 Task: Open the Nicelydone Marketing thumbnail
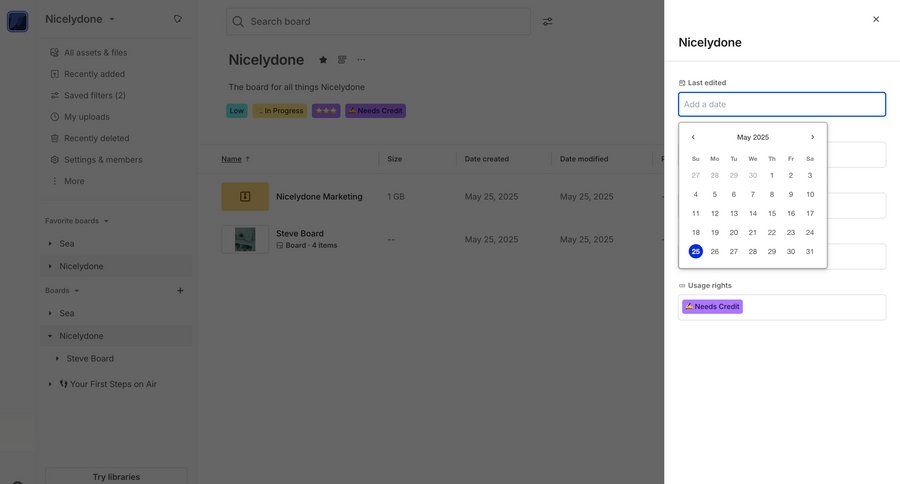click(x=245, y=196)
